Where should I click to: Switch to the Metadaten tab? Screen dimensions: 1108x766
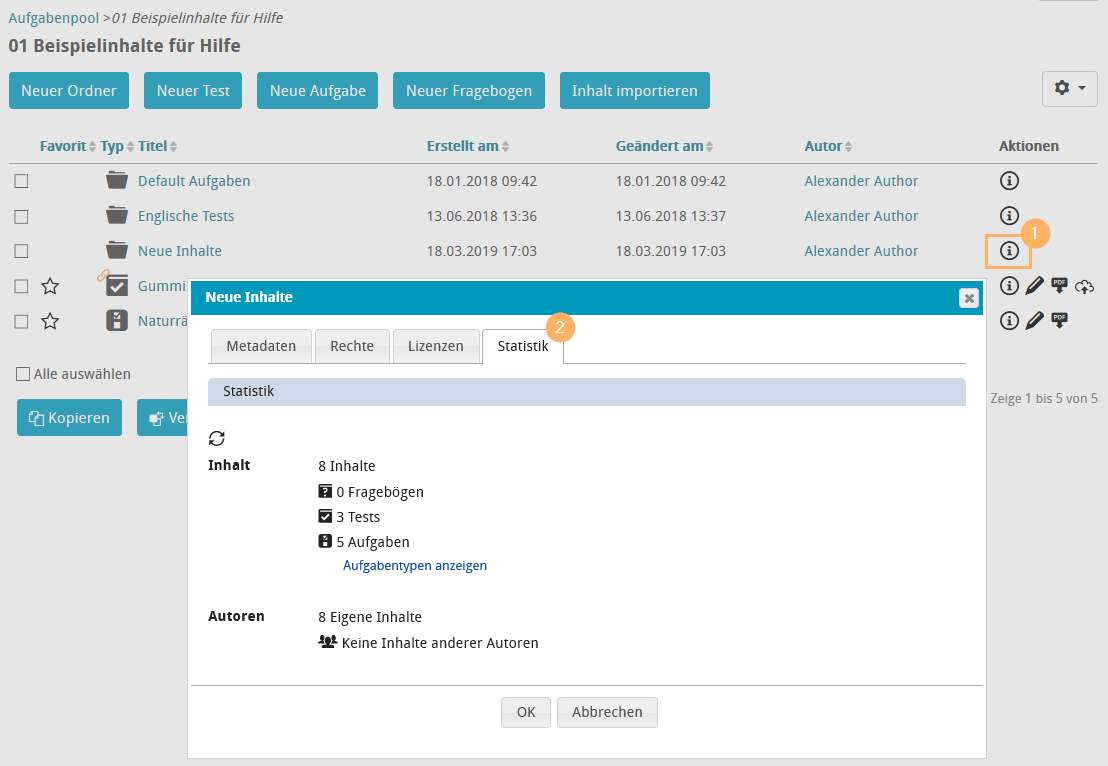click(261, 346)
